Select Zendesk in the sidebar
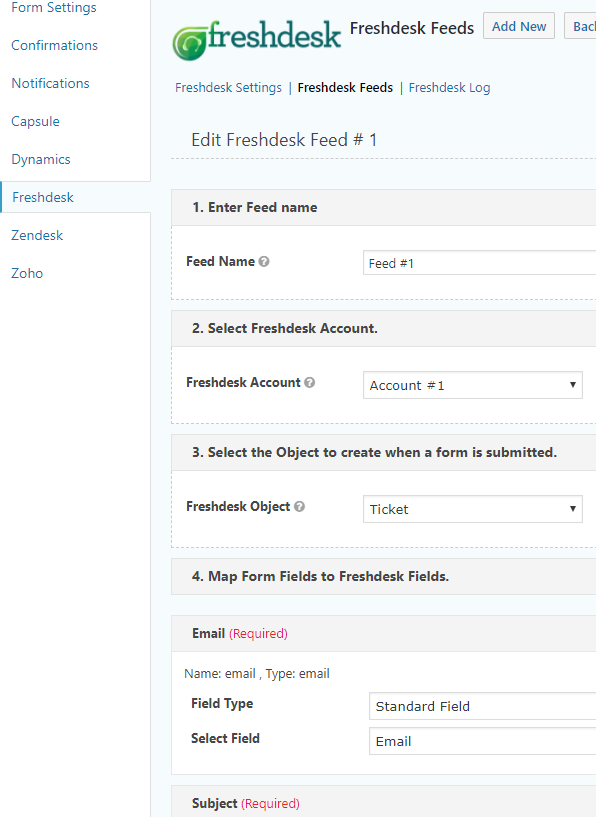Image resolution: width=596 pixels, height=817 pixels. [37, 236]
